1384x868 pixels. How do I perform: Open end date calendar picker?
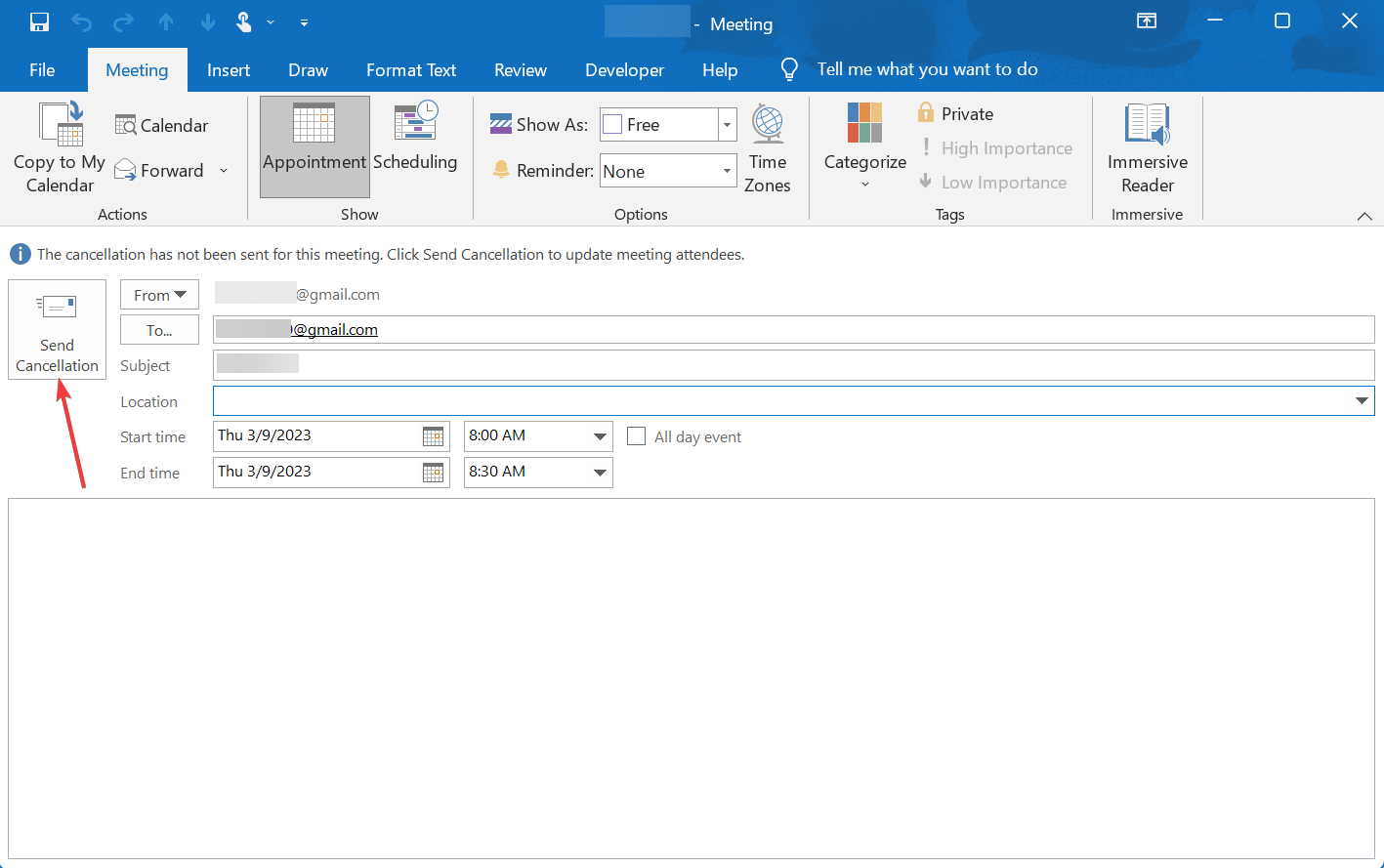[x=433, y=473]
